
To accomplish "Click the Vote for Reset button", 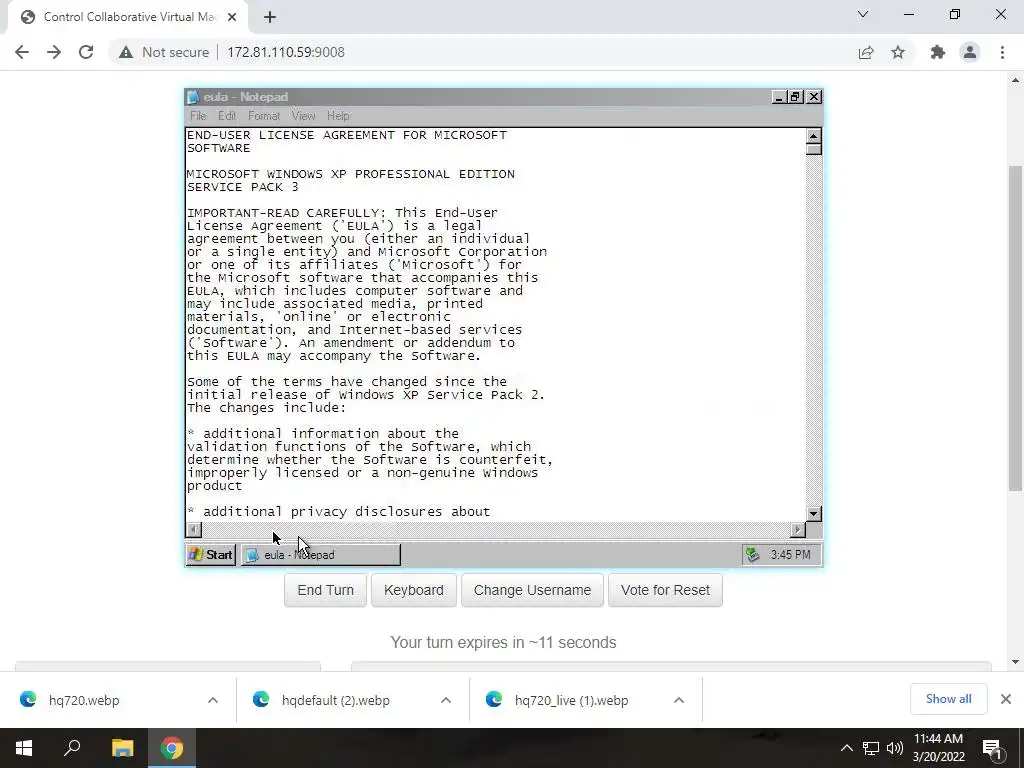I will [x=665, y=590].
